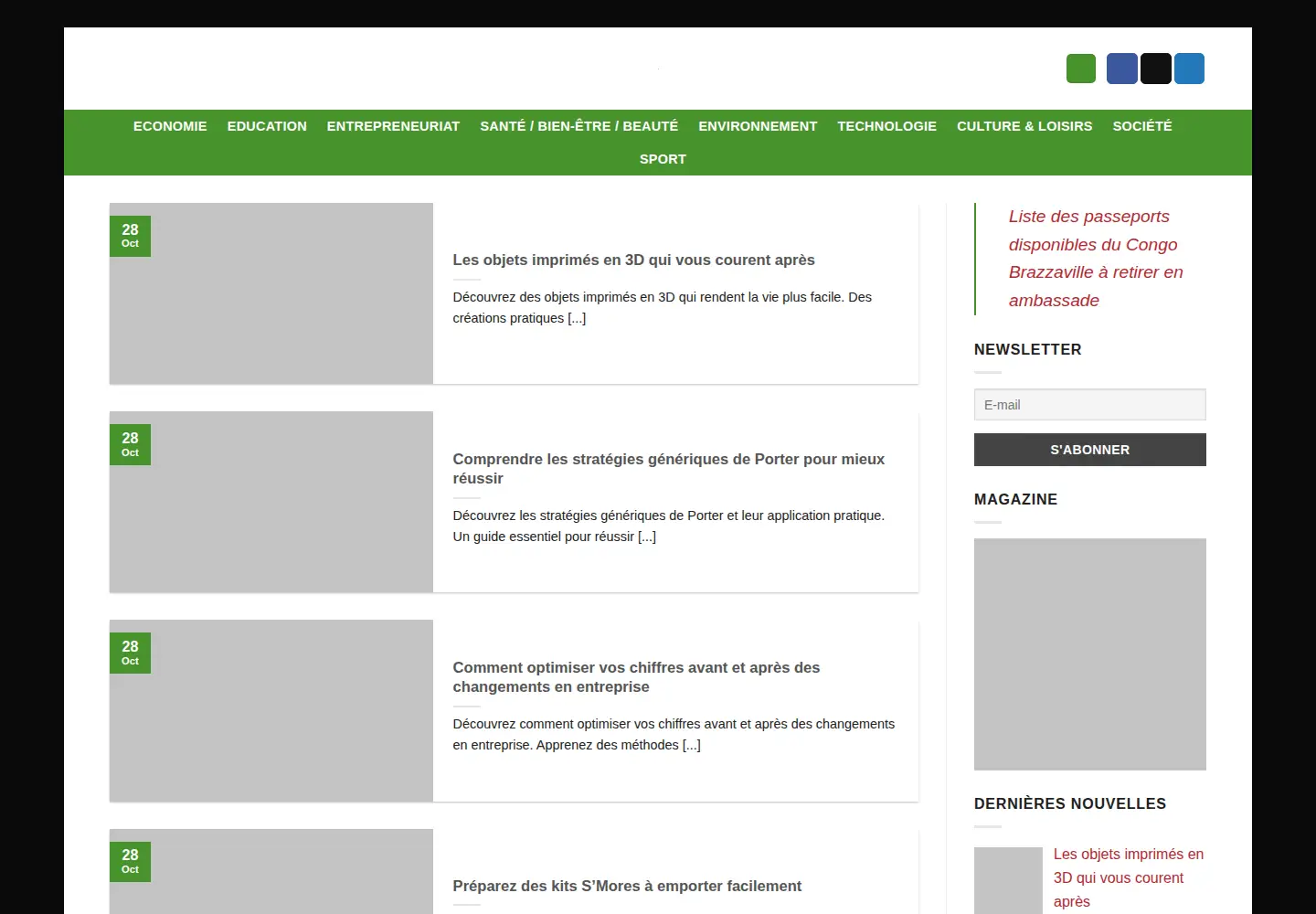Click small thumbnail under Dernières Nouvelles
Image resolution: width=1316 pixels, height=914 pixels.
coord(1008,880)
